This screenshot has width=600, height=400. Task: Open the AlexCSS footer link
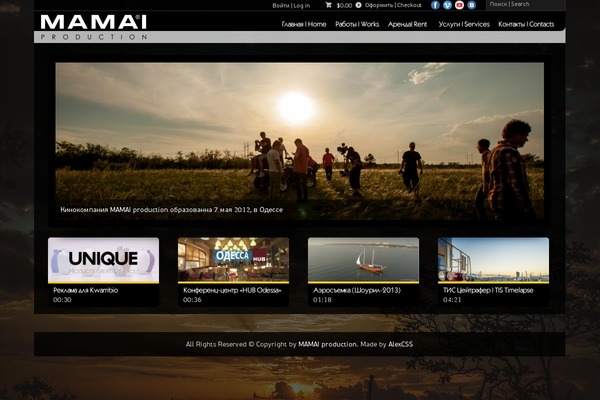point(401,344)
